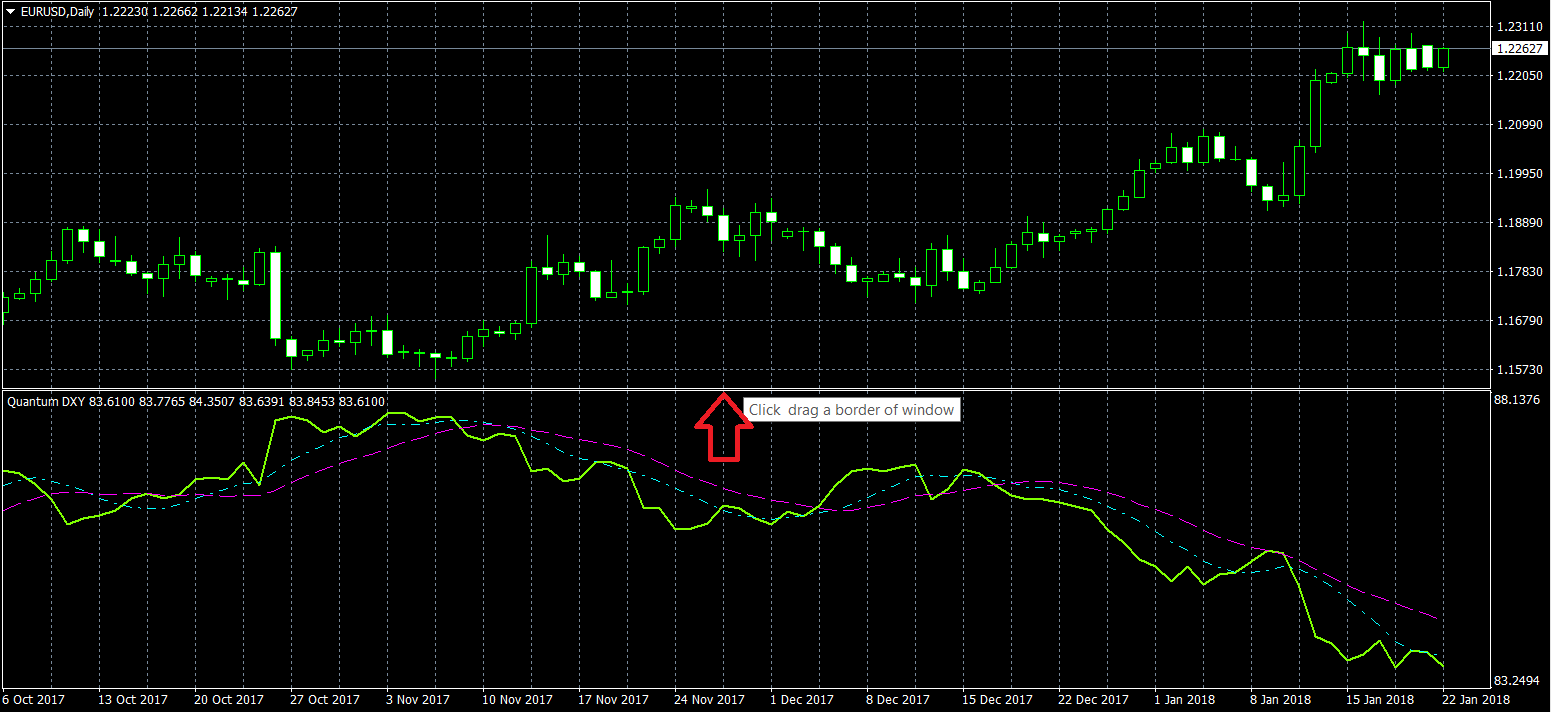Open the triangle menu beside EURUSD,Daily
Screen dimensions: 1552x712
(10, 11)
